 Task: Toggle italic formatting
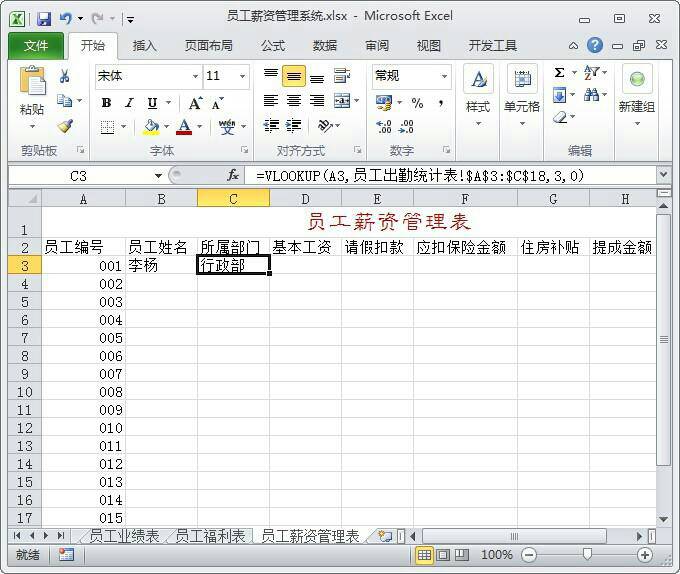click(128, 103)
